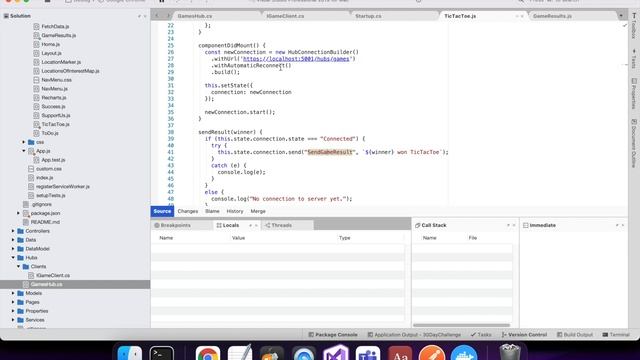Select registerServiceWorker.js file

63,187
